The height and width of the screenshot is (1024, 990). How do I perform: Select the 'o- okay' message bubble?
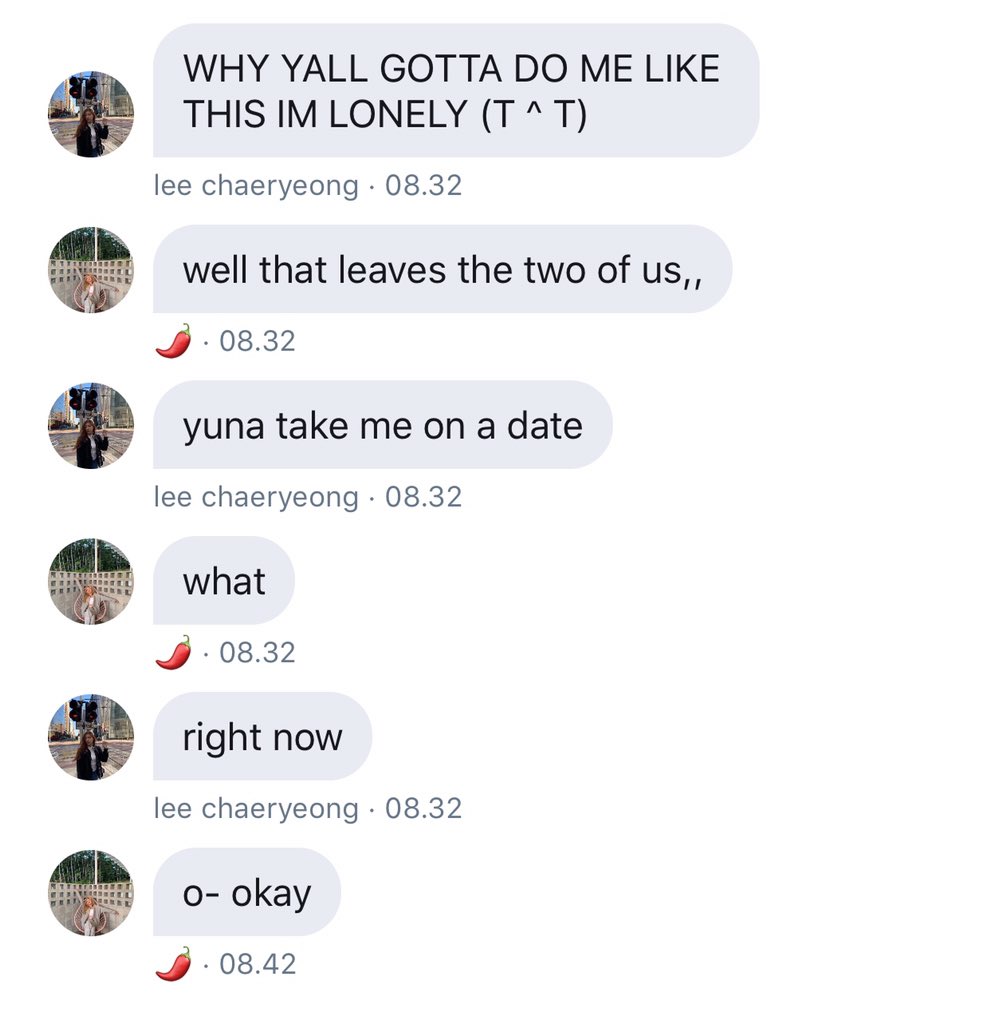tap(247, 892)
